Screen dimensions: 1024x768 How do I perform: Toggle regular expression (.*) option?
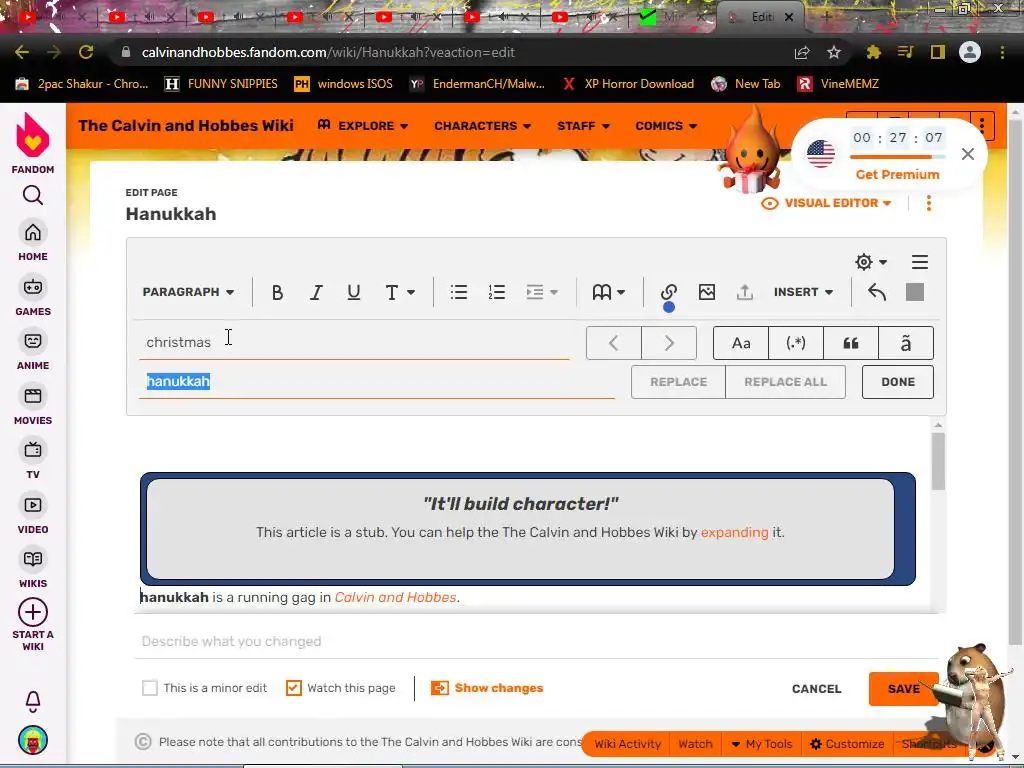tap(795, 343)
